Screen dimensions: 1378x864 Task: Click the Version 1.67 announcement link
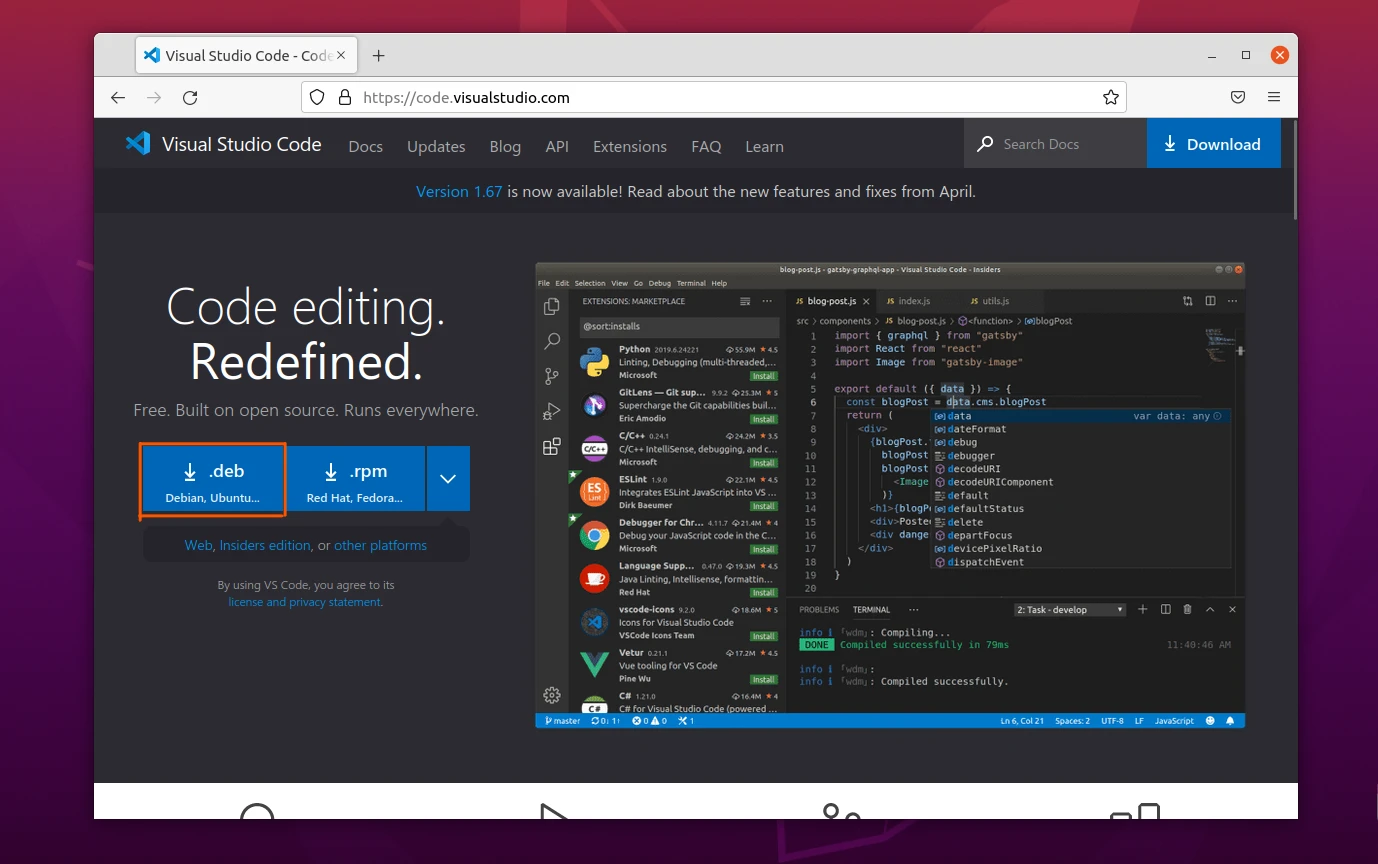(x=458, y=191)
